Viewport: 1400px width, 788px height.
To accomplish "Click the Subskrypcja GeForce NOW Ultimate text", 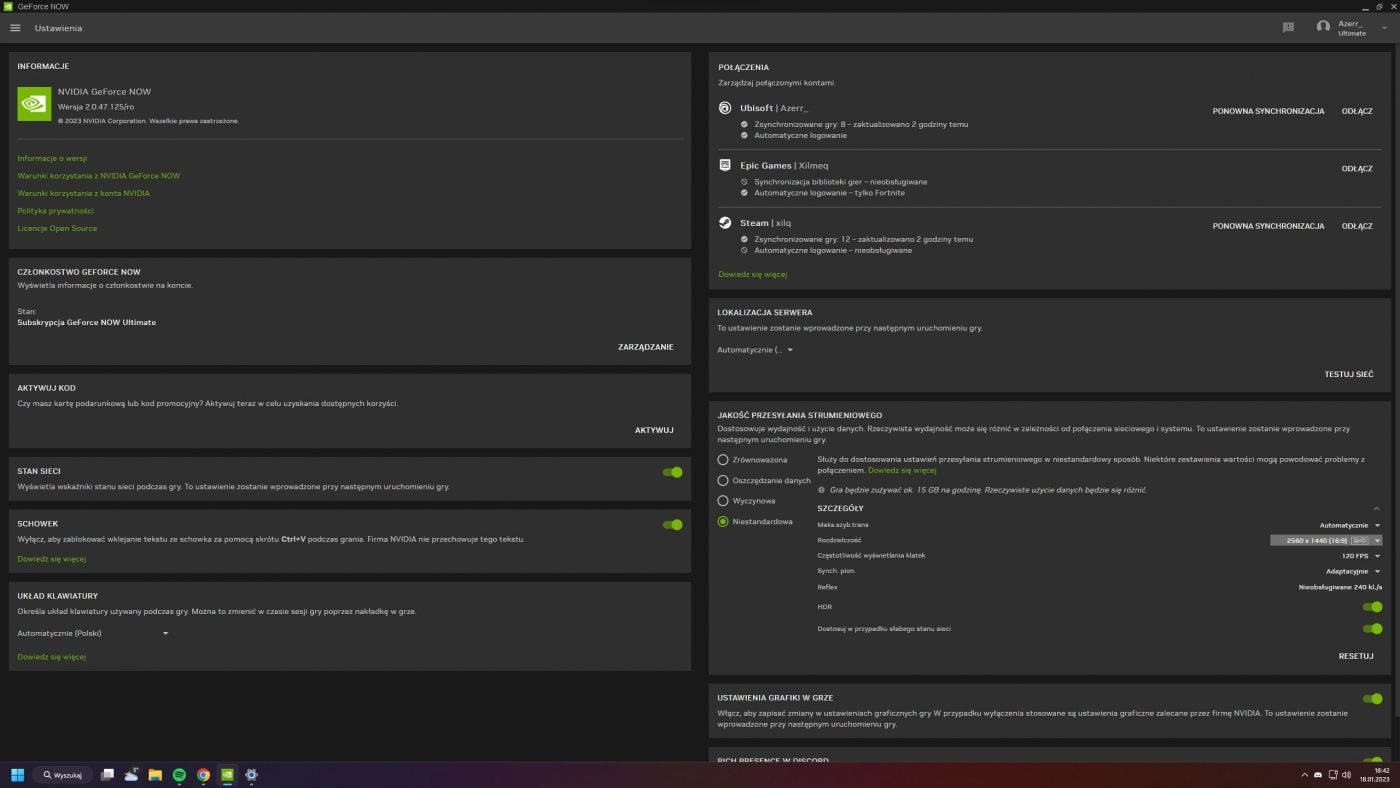I will point(87,323).
